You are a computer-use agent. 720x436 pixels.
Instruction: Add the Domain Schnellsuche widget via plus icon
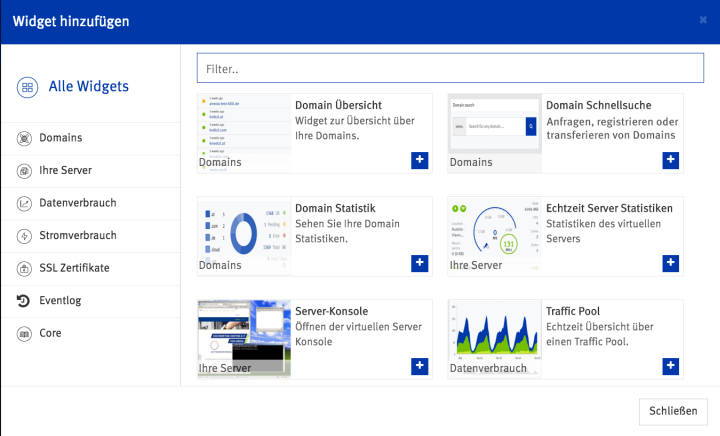coord(670,160)
